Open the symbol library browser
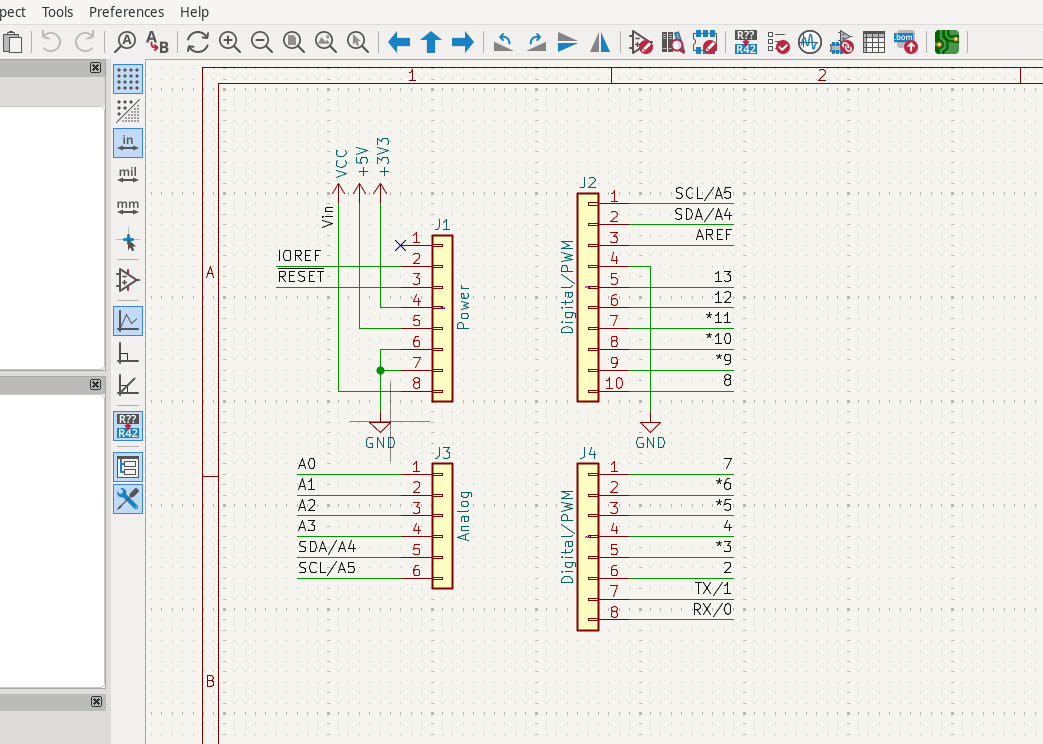1043x744 pixels. point(673,42)
